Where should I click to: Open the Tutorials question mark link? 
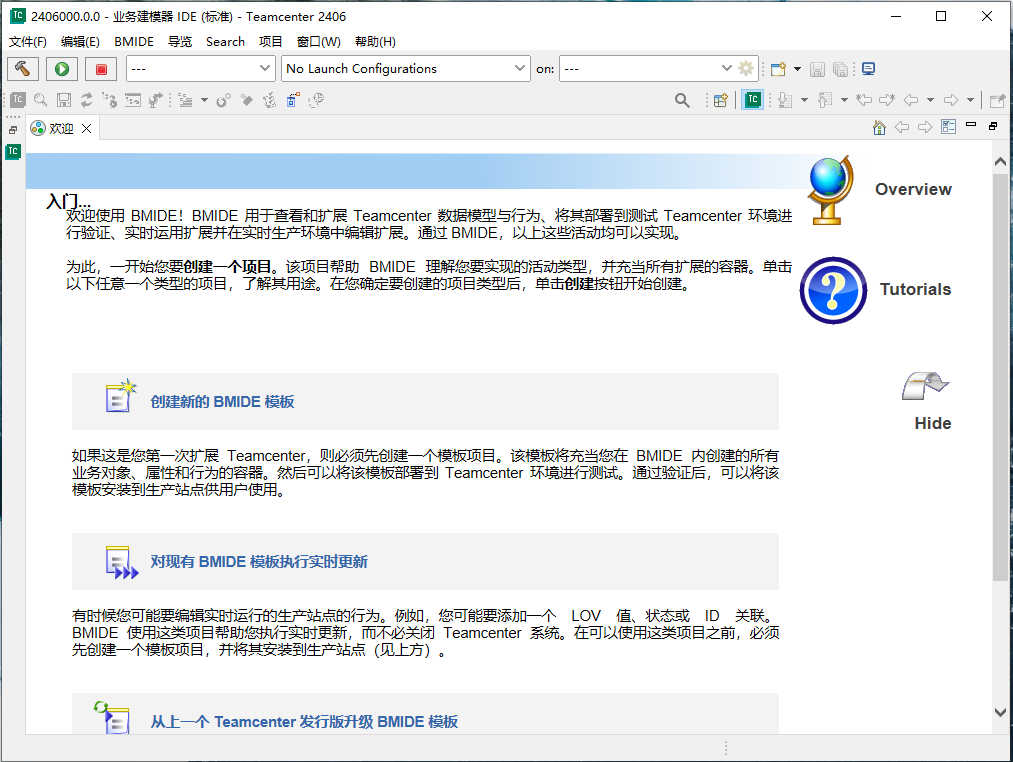point(877,290)
